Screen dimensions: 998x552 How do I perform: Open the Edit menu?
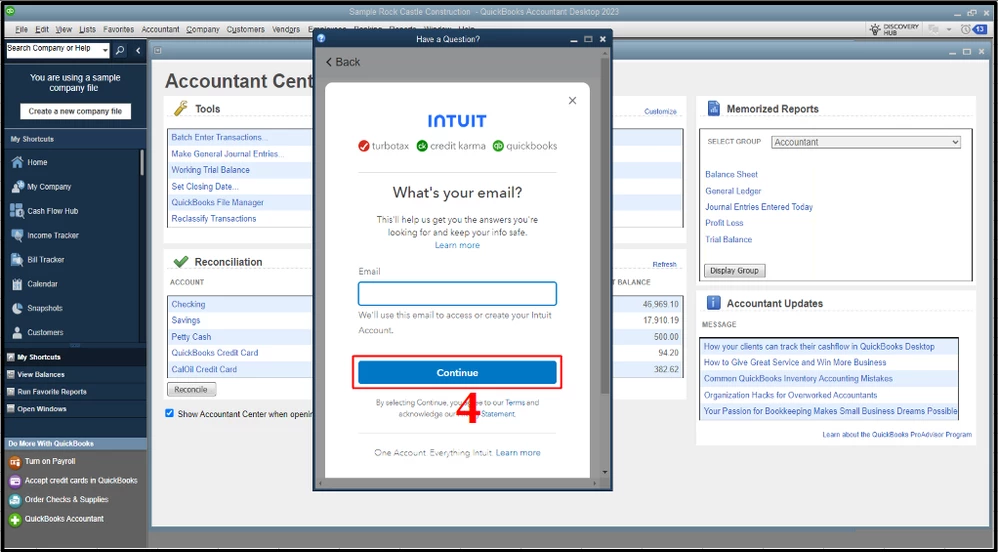point(42,29)
